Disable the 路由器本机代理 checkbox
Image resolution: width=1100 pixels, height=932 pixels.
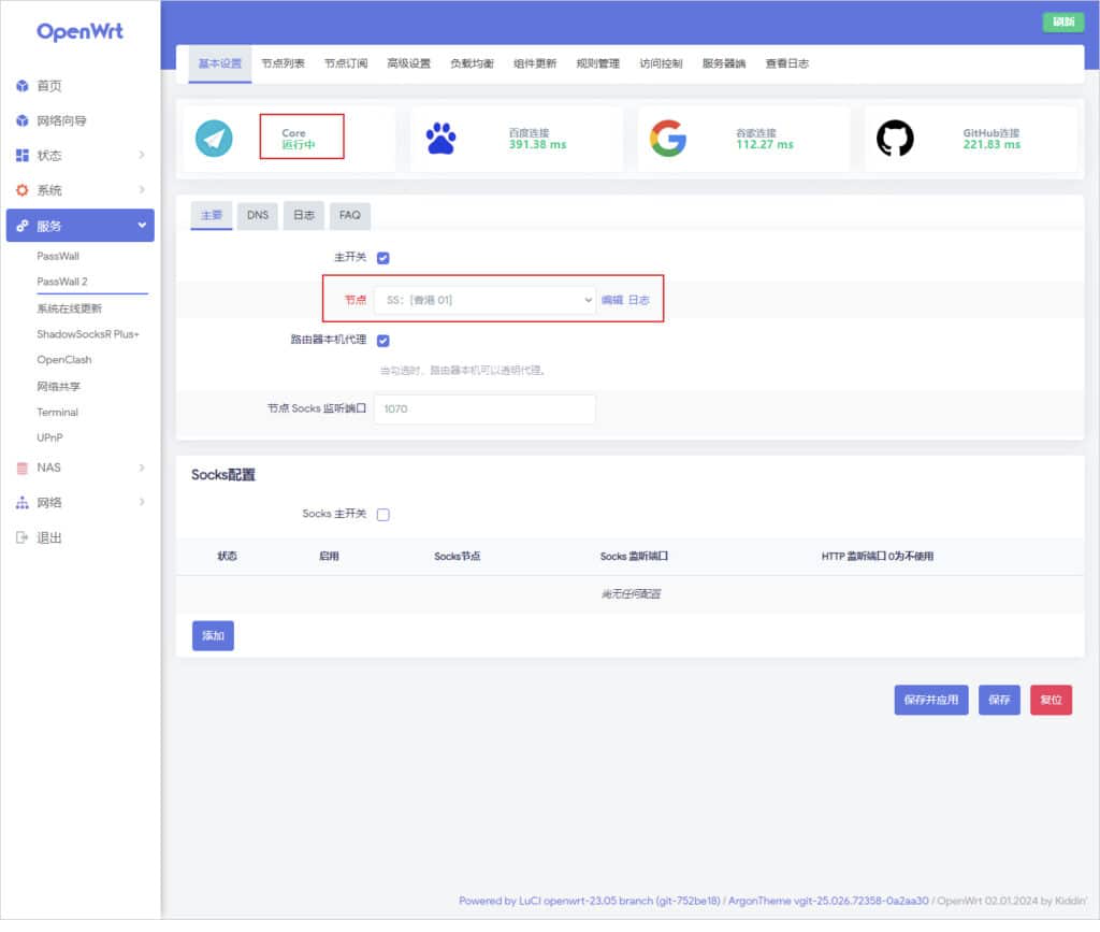click(x=383, y=340)
